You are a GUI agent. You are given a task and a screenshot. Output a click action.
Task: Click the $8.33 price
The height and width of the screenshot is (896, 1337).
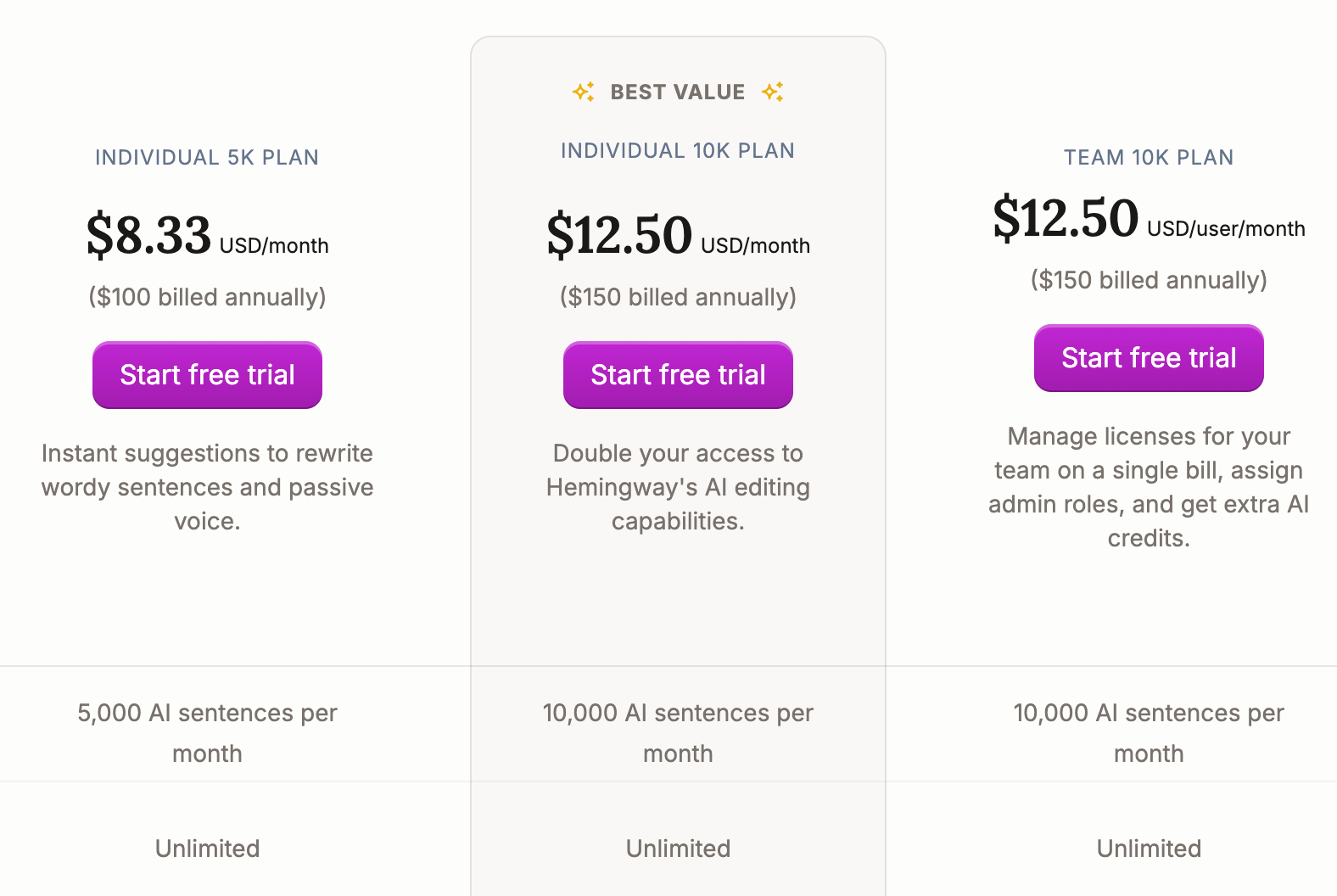coord(149,235)
